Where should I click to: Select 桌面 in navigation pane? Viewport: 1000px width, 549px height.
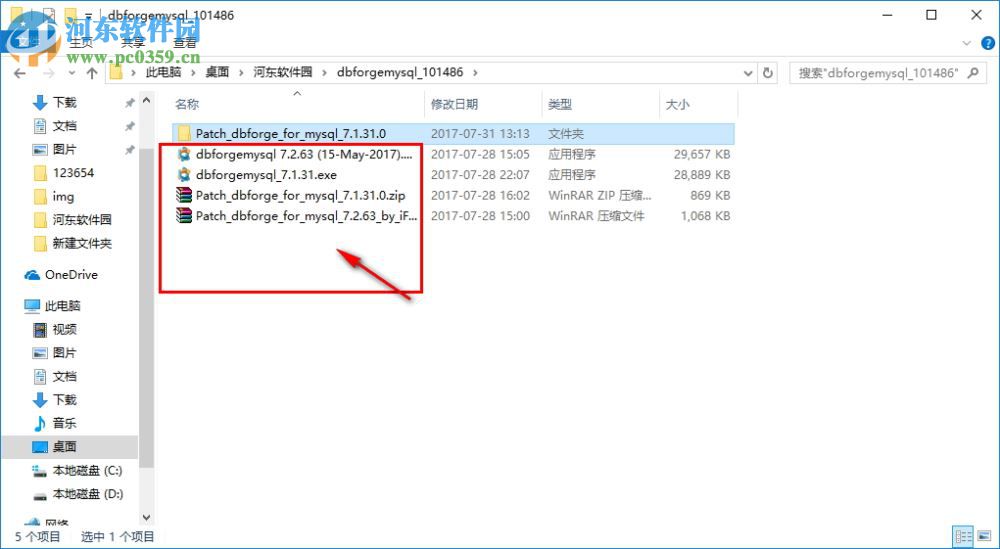[x=64, y=446]
